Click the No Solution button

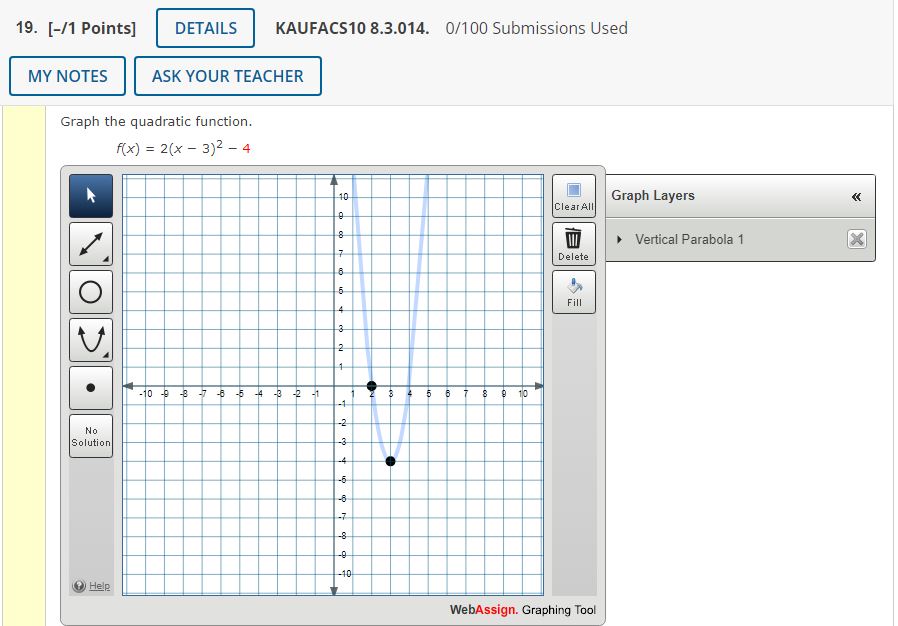coord(90,434)
